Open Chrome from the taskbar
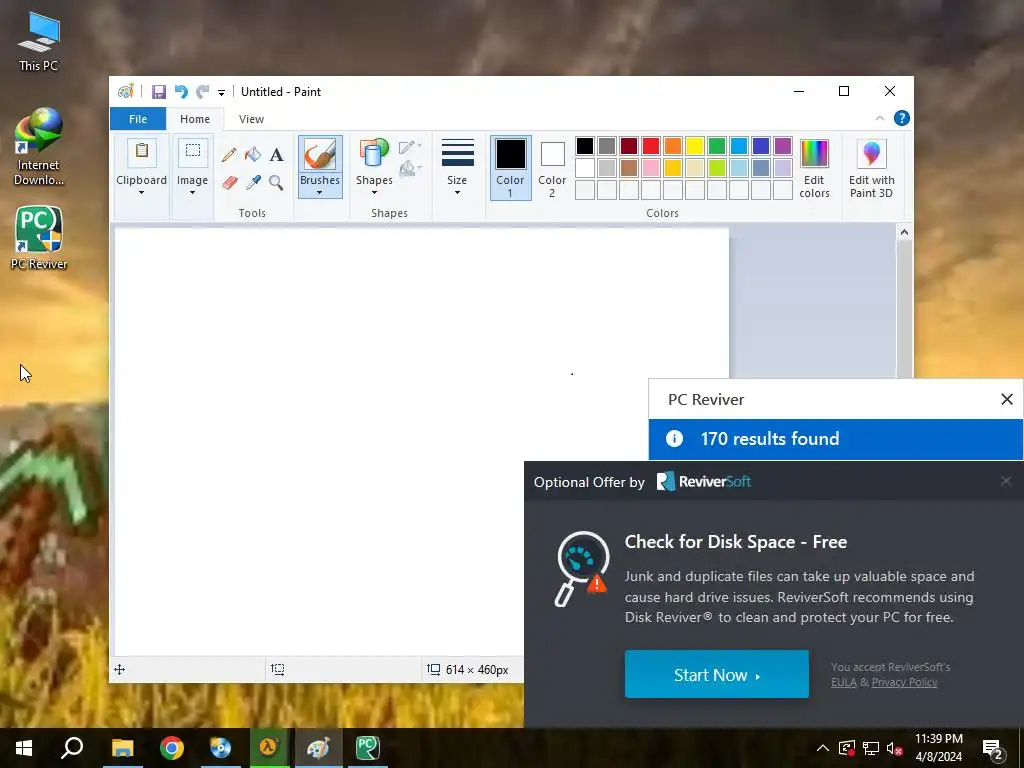1024x768 pixels. click(172, 748)
